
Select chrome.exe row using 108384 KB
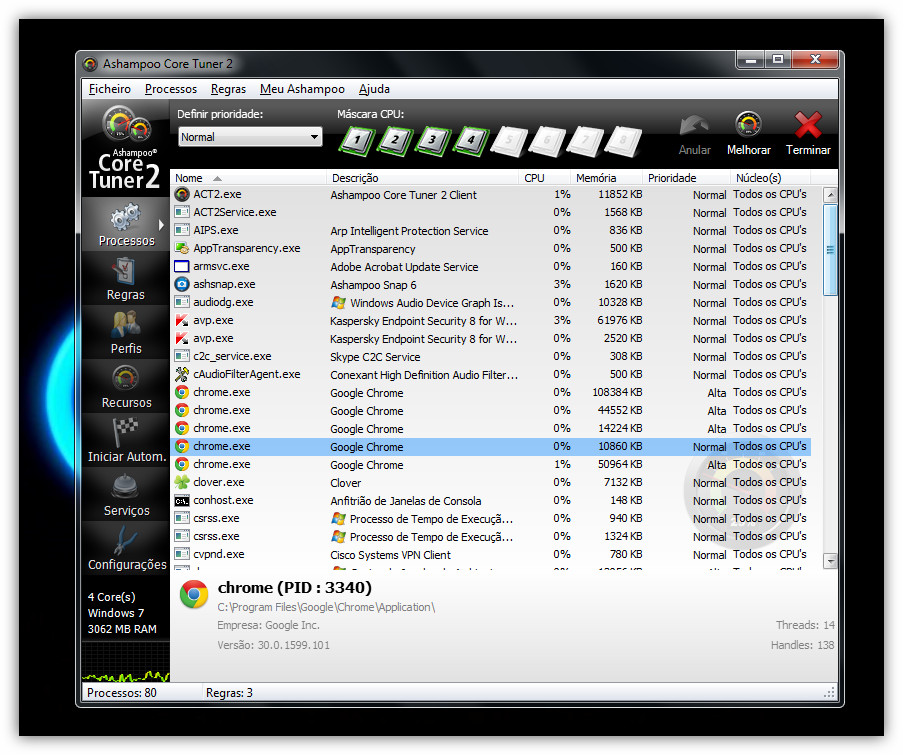491,393
